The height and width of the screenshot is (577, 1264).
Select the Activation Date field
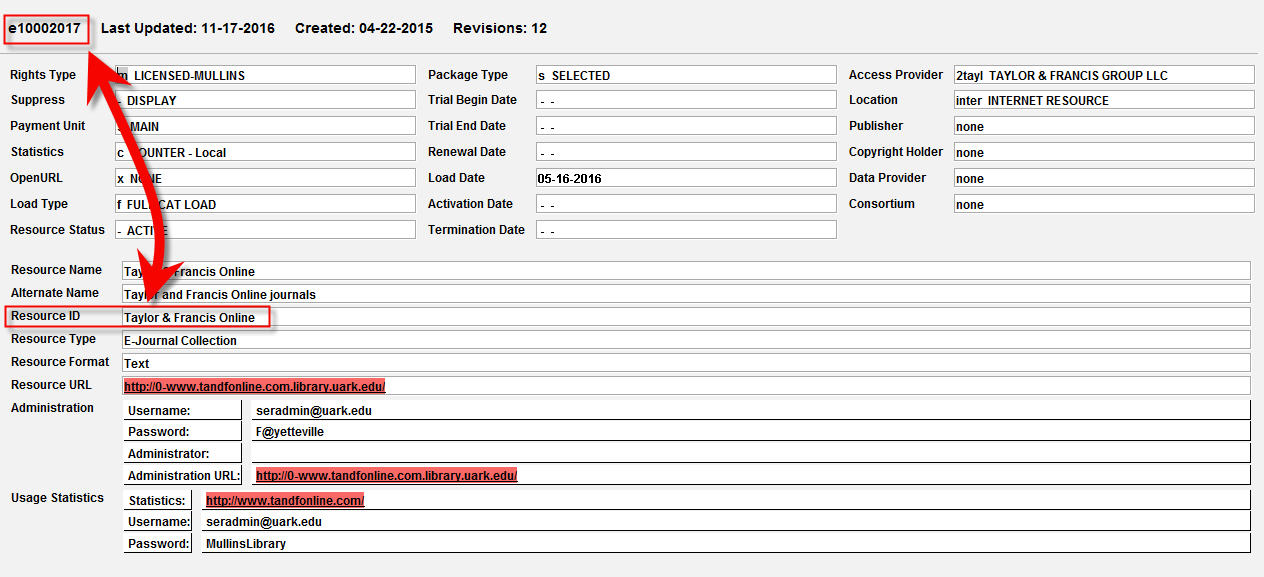click(x=686, y=204)
